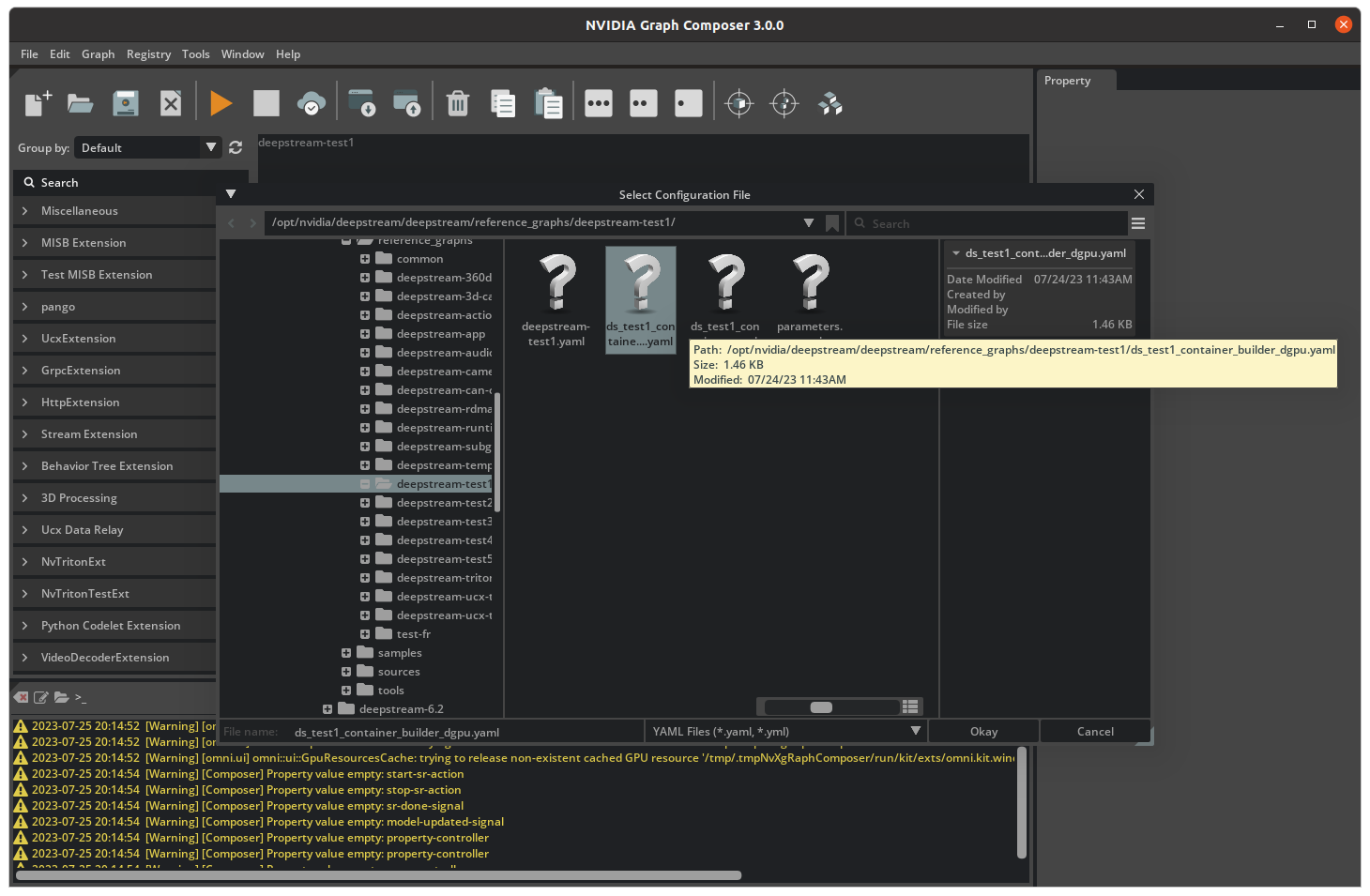Click the dialog options triangle at top-left

[231, 194]
